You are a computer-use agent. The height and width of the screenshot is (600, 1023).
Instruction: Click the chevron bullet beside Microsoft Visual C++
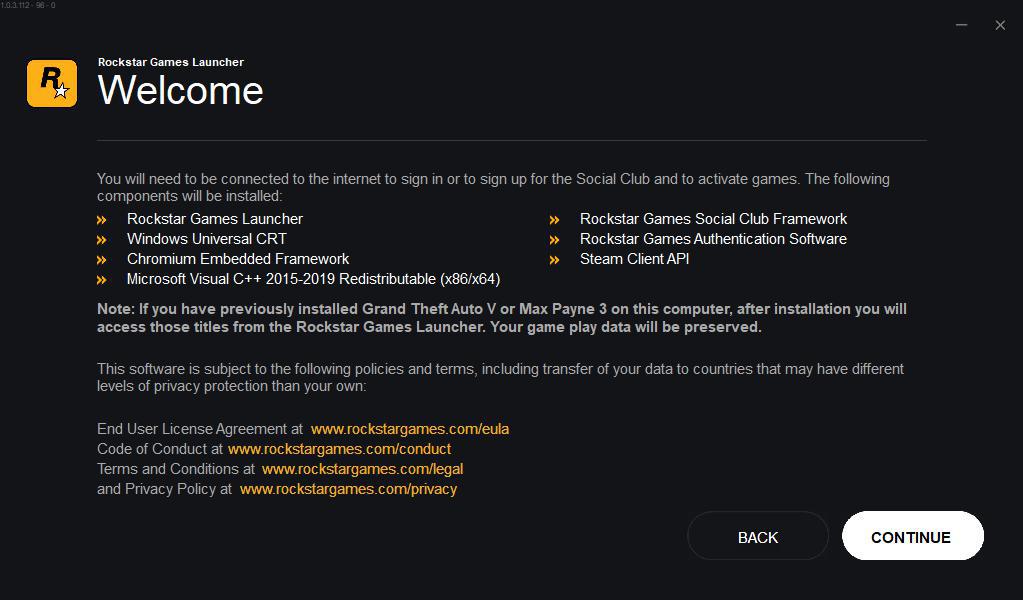102,280
